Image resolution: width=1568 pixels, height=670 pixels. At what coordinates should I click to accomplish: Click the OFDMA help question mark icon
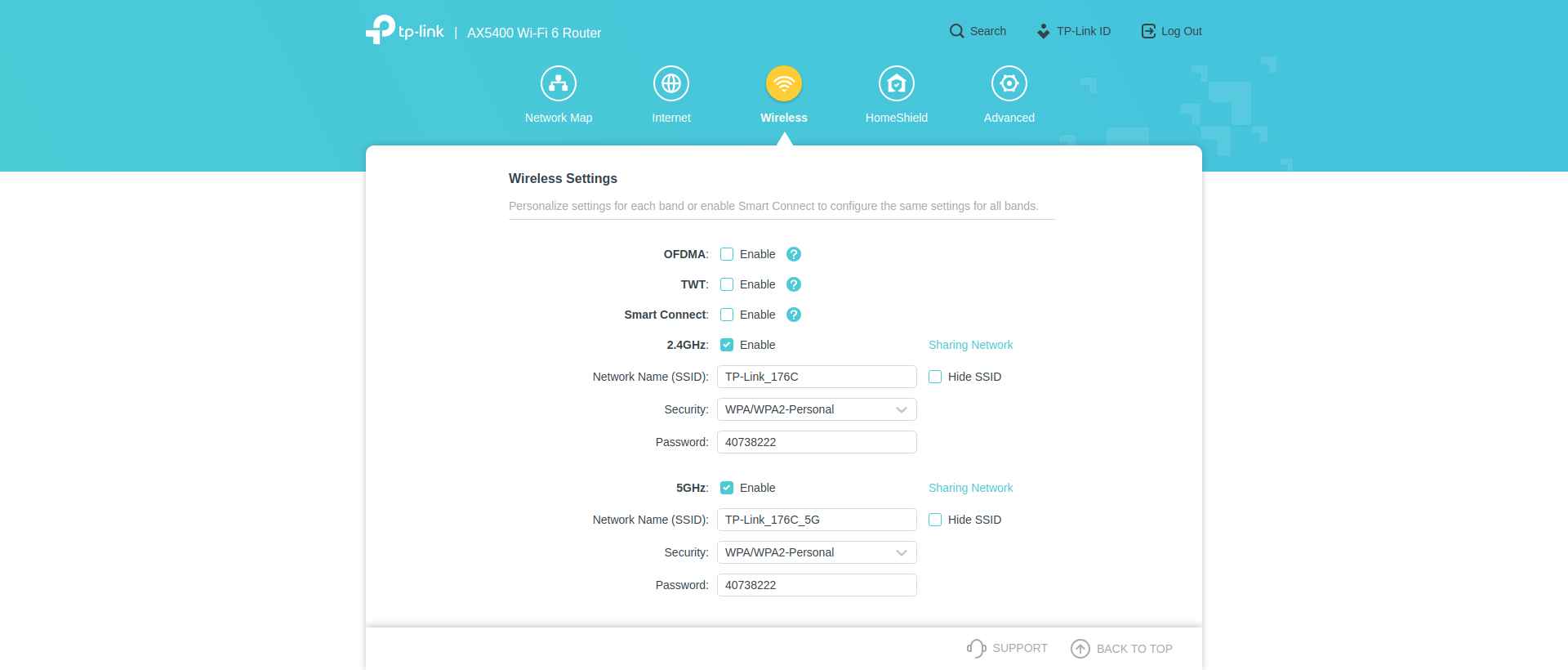coord(793,254)
